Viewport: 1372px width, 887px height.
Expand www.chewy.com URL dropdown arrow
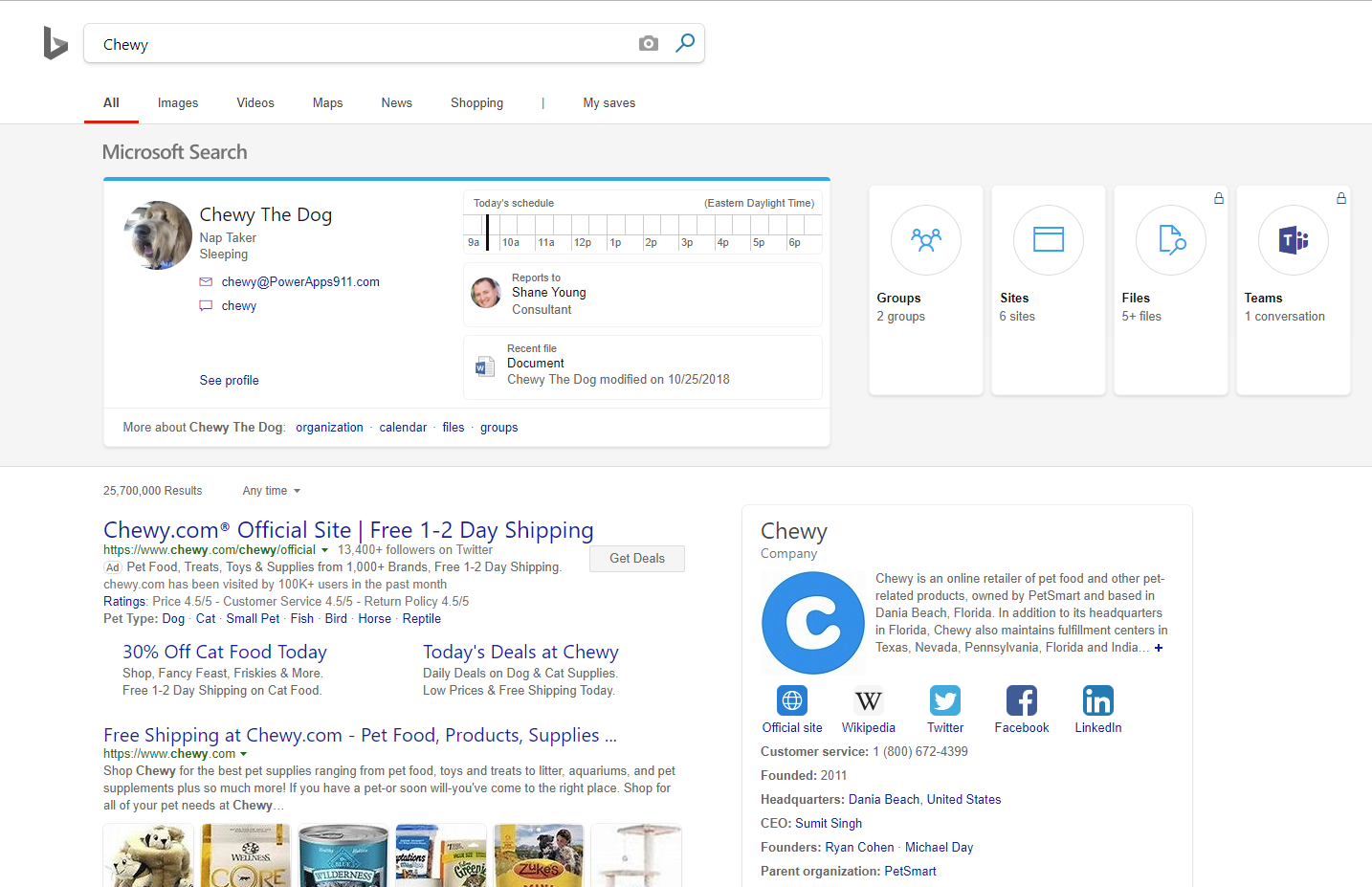(x=243, y=754)
